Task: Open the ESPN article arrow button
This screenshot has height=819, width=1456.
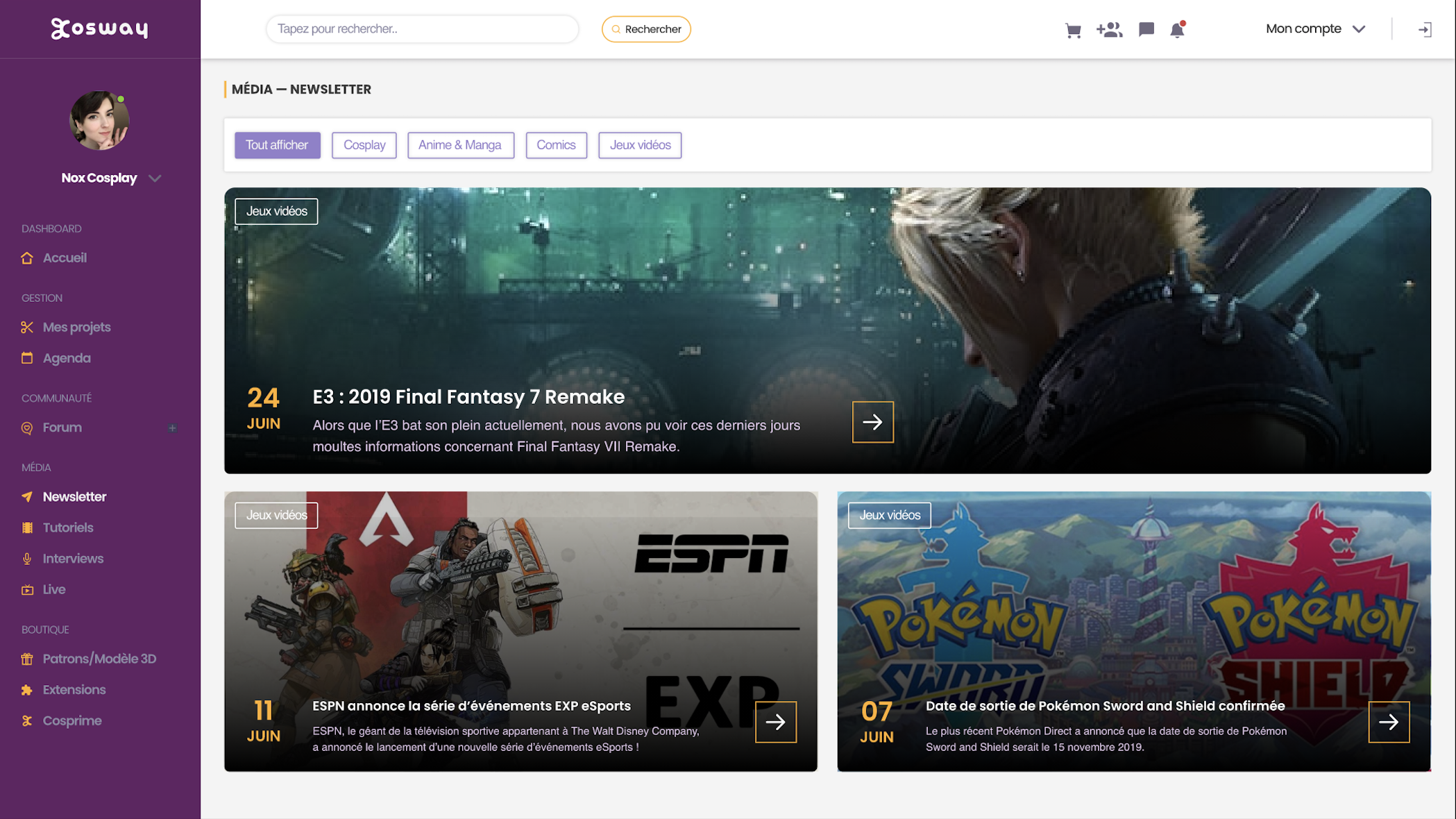Action: [x=775, y=722]
